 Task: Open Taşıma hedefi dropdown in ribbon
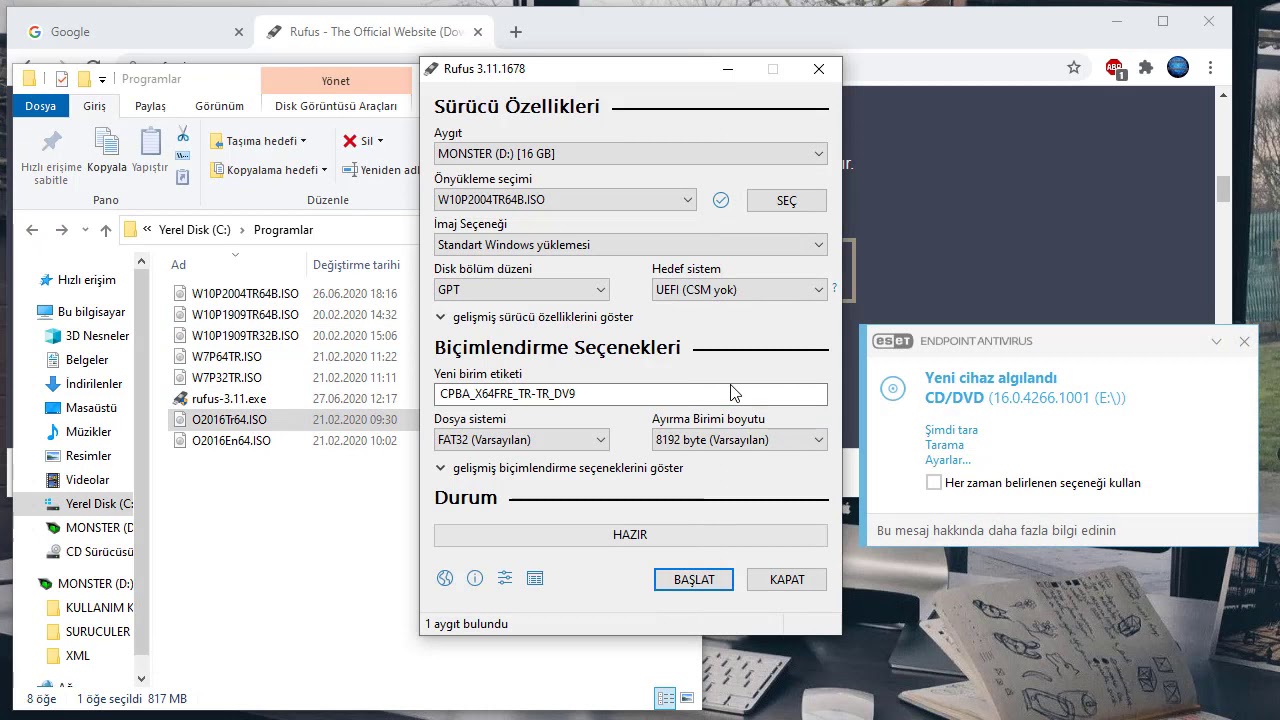coord(259,141)
